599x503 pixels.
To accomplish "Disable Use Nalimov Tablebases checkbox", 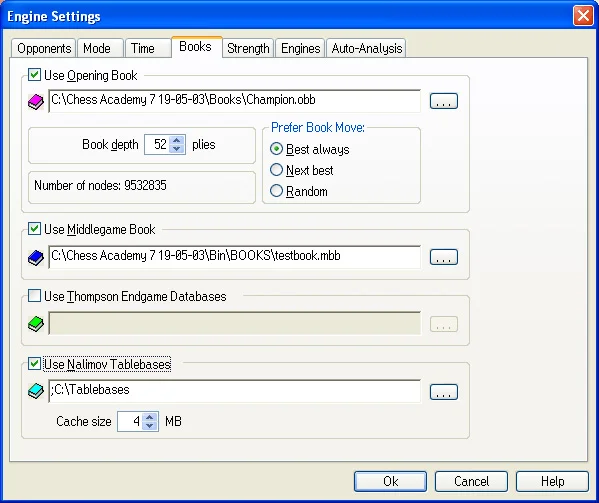I will 34,364.
